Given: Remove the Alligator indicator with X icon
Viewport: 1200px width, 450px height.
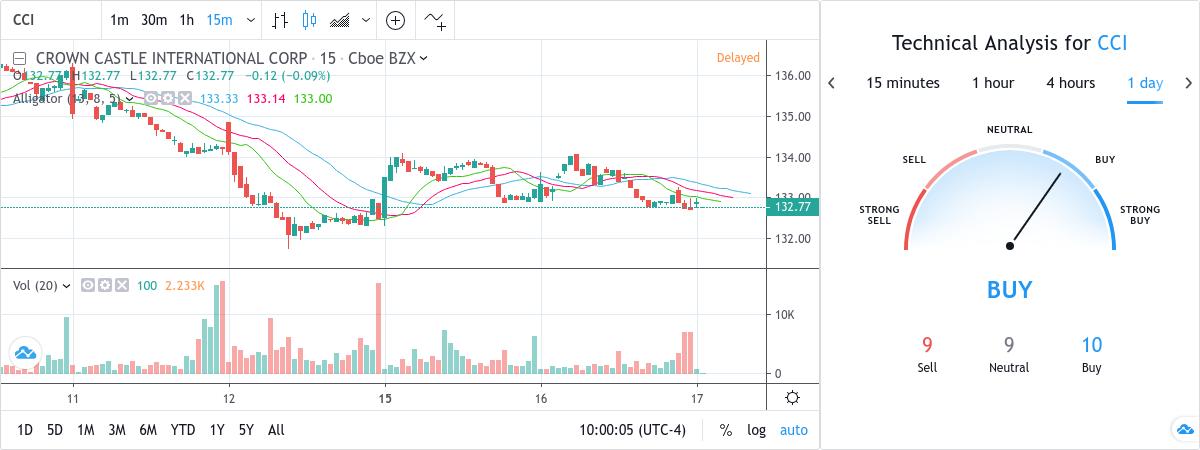Looking at the screenshot, I should coord(185,98).
